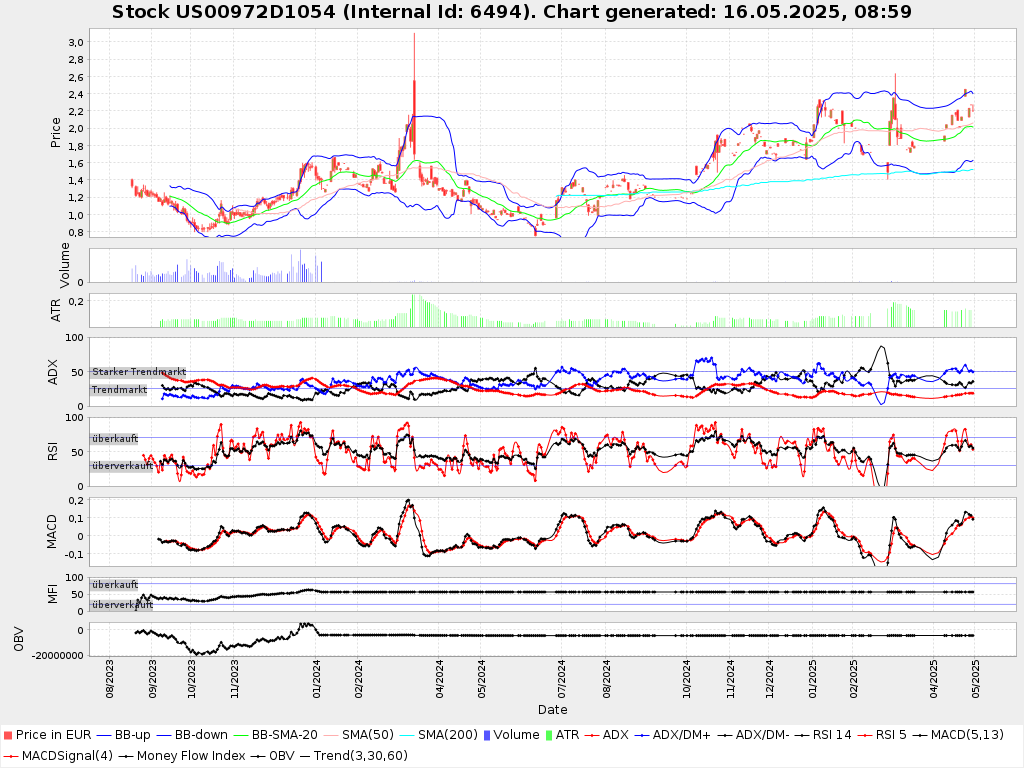Click the Starker Trendmarkt annotation
This screenshot has height=768, width=1024.
139,372
